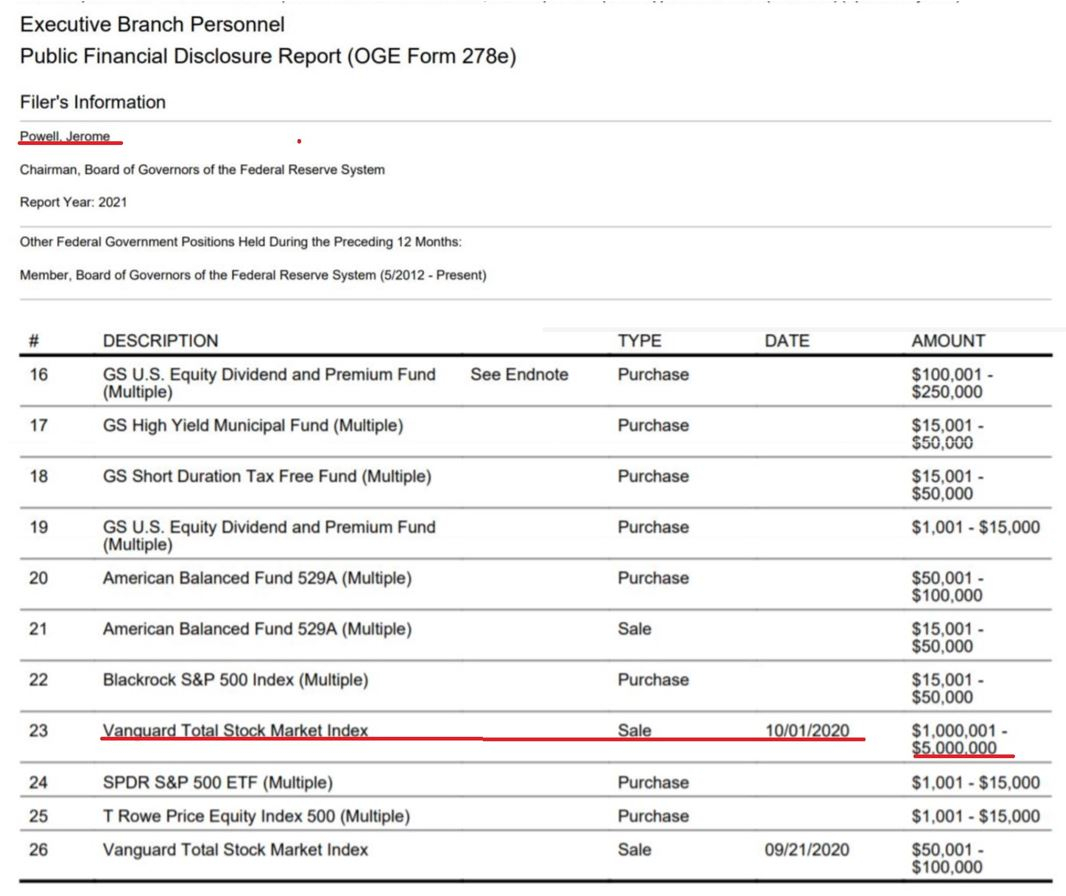Click the row 24 amount $1,001 - $15,000

tap(976, 783)
